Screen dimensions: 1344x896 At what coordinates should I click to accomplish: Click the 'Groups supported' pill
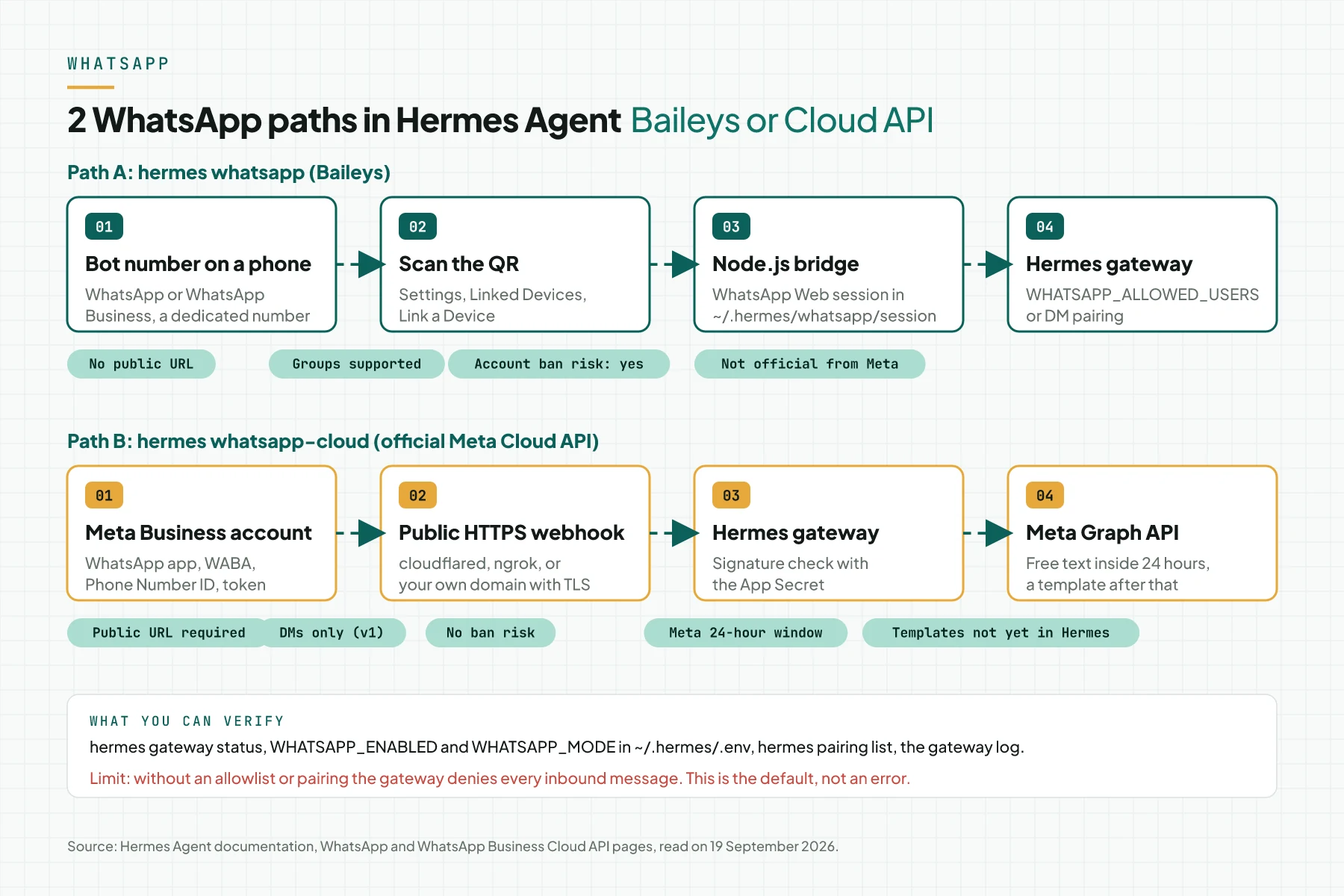pos(356,364)
